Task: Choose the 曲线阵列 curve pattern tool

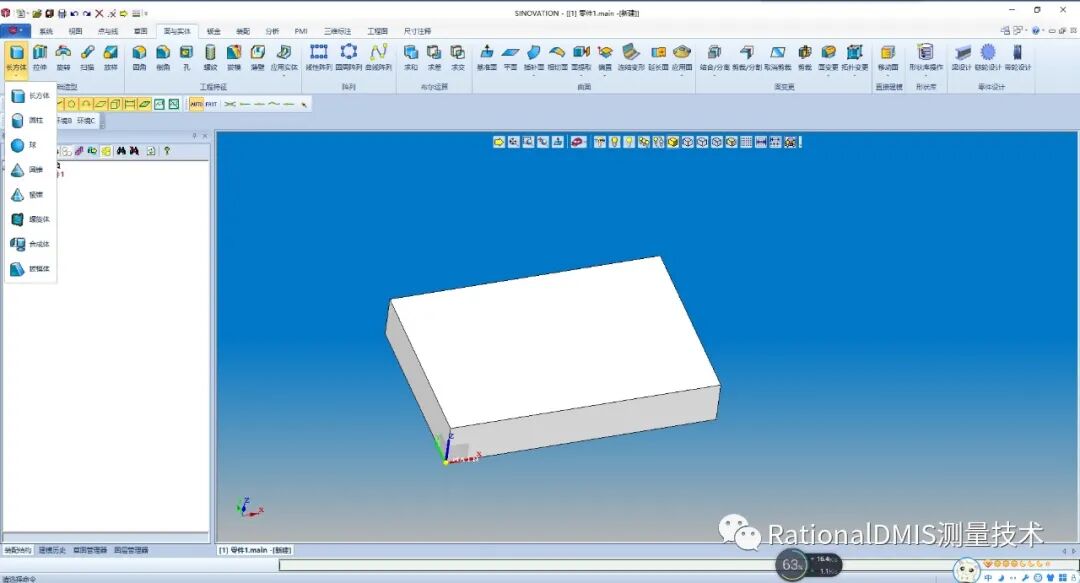Action: [x=378, y=58]
